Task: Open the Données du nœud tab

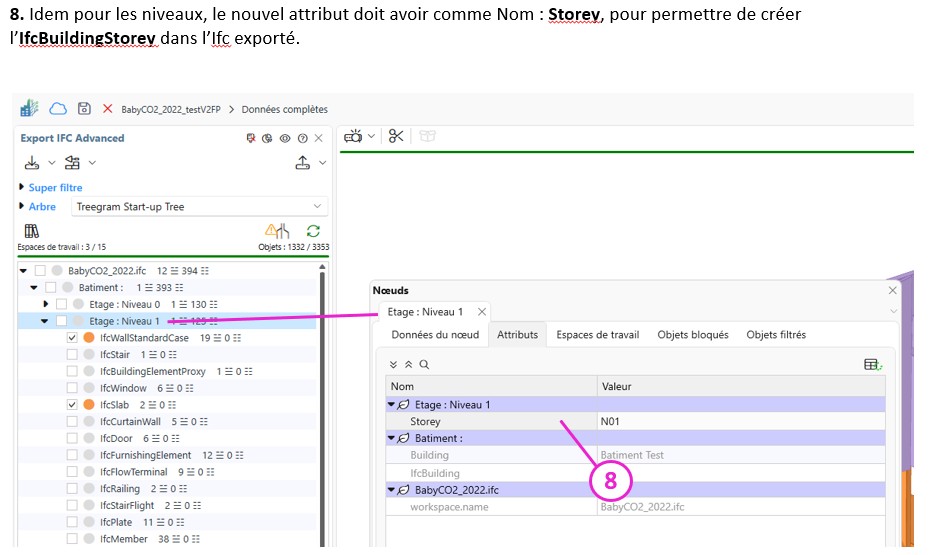Action: tap(435, 335)
